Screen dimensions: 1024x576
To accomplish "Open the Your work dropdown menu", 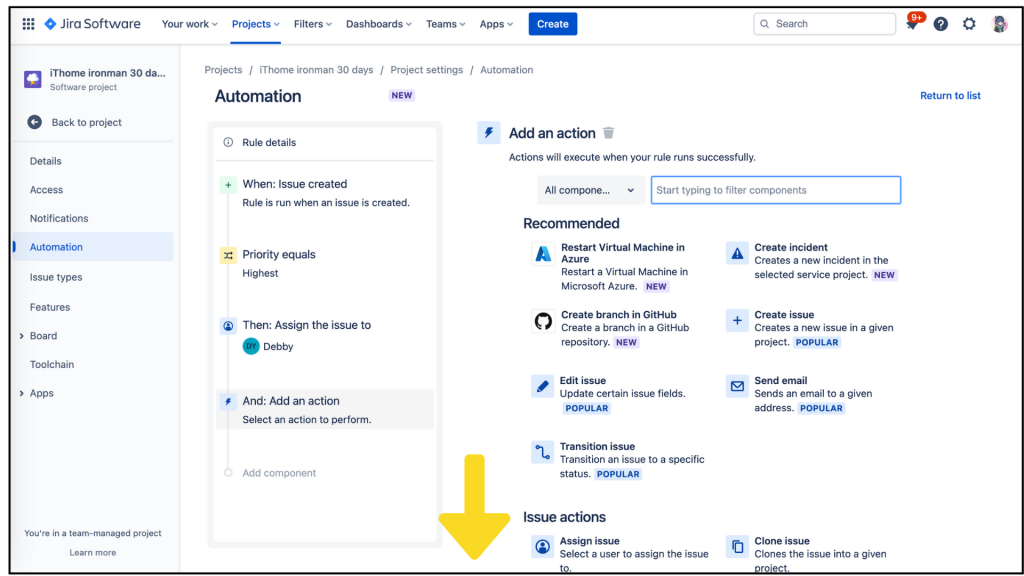I will (x=189, y=24).
